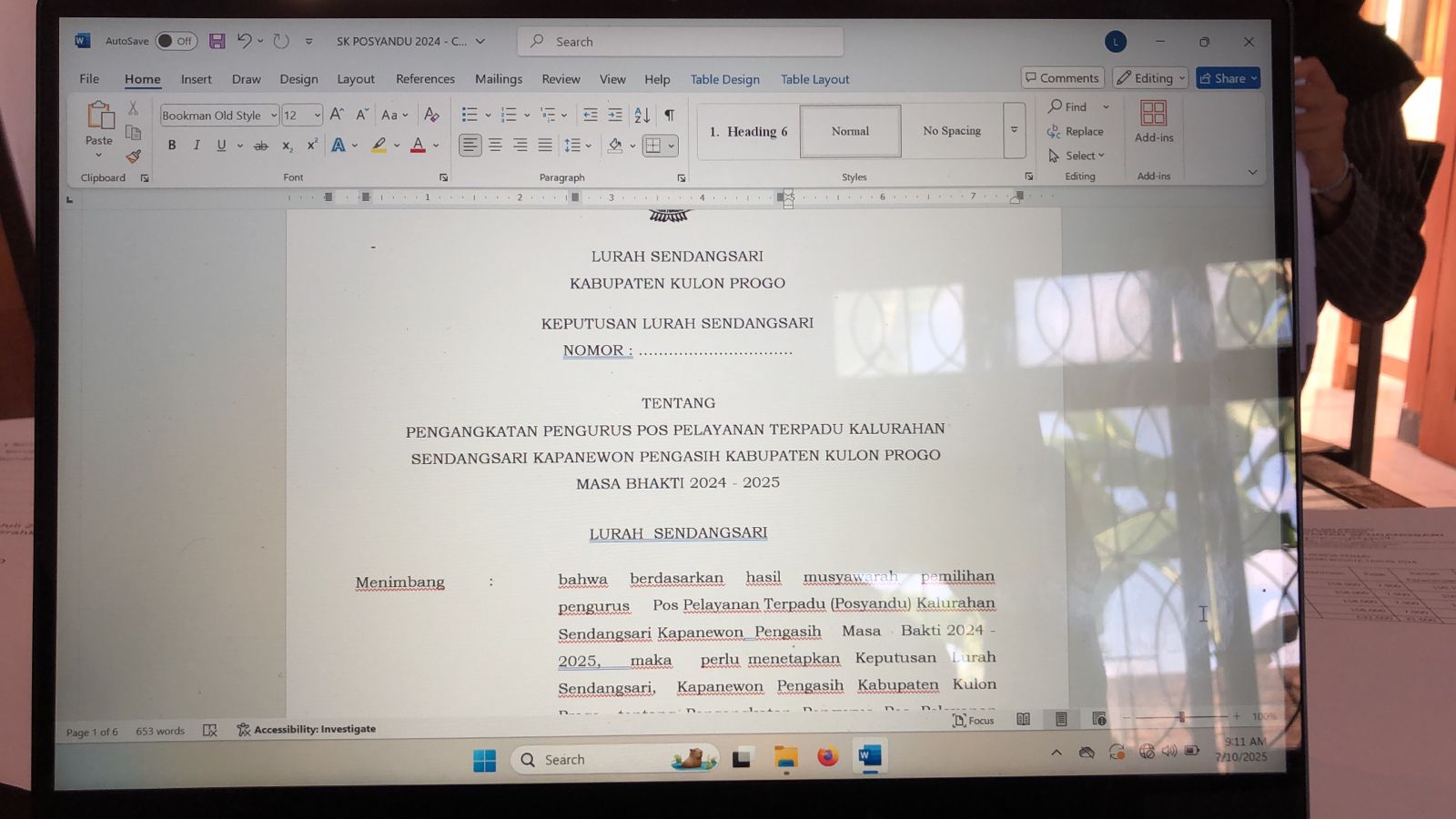This screenshot has width=1456, height=819.
Task: Click the Search box in title bar
Action: [681, 42]
